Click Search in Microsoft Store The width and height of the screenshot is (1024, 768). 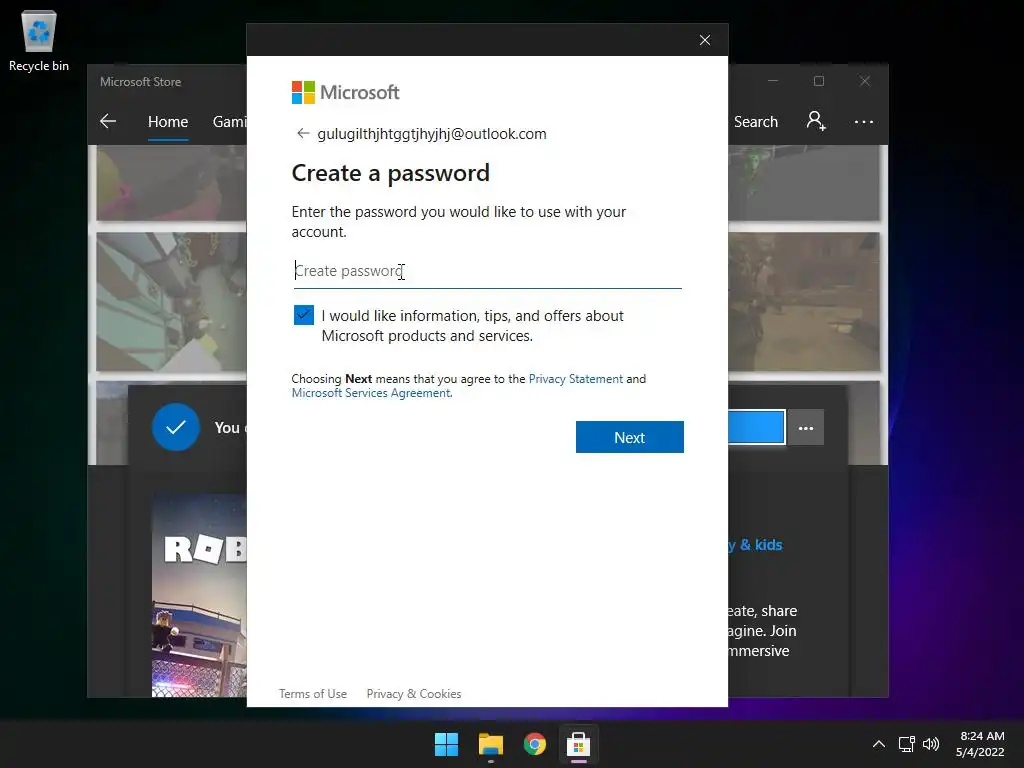pos(756,121)
